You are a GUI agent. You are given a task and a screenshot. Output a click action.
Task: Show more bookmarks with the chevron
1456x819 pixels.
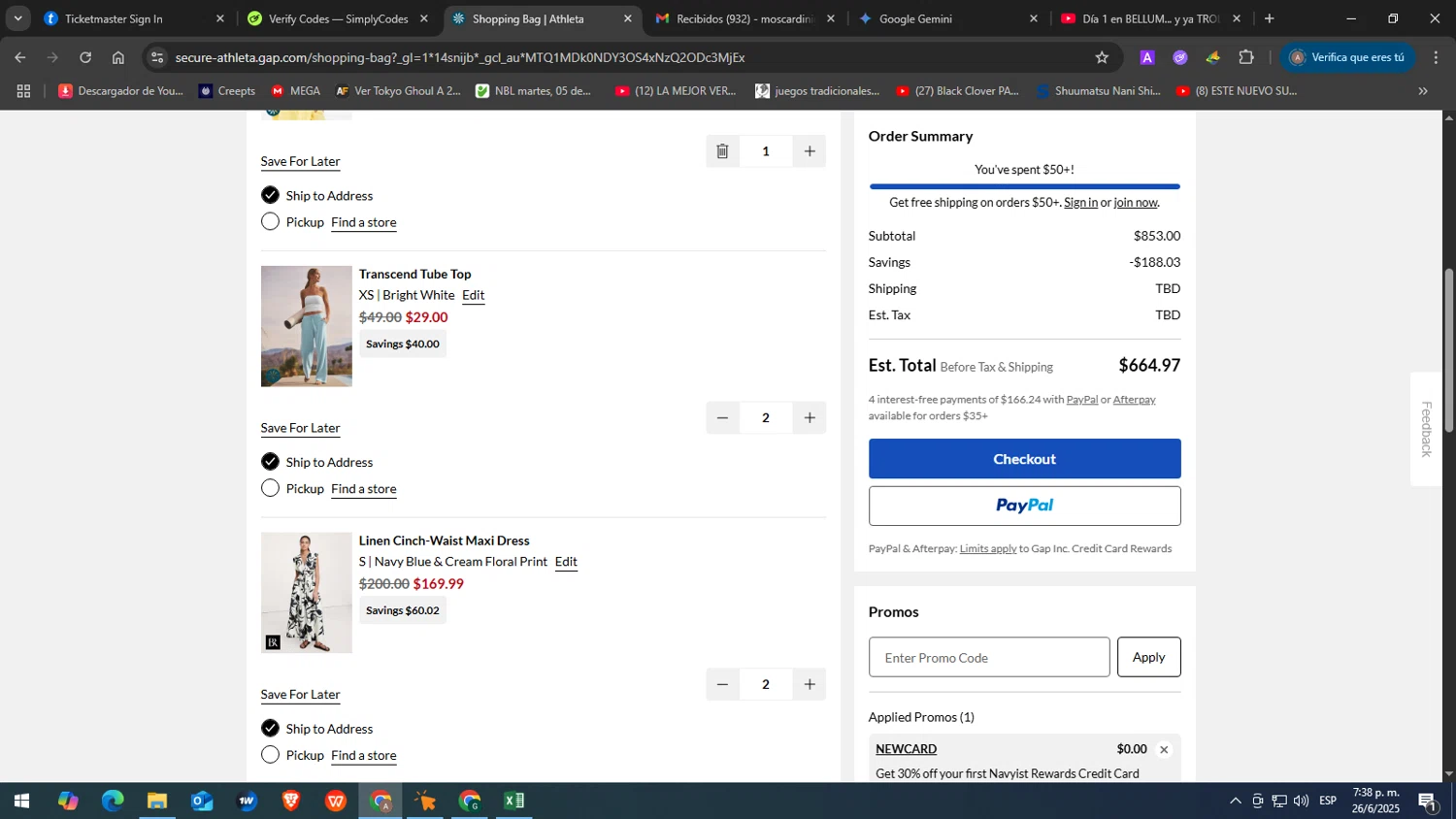tap(1423, 91)
